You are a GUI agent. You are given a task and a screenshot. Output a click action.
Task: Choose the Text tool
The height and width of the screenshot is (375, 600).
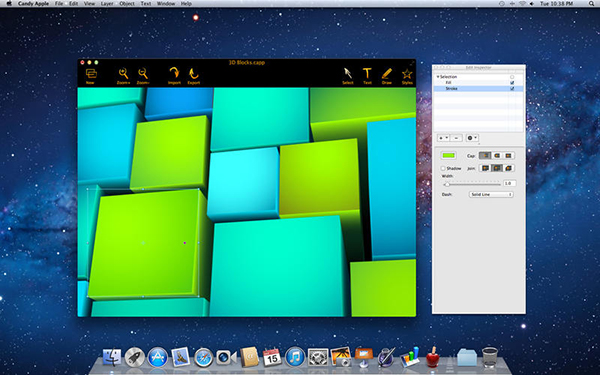point(367,73)
